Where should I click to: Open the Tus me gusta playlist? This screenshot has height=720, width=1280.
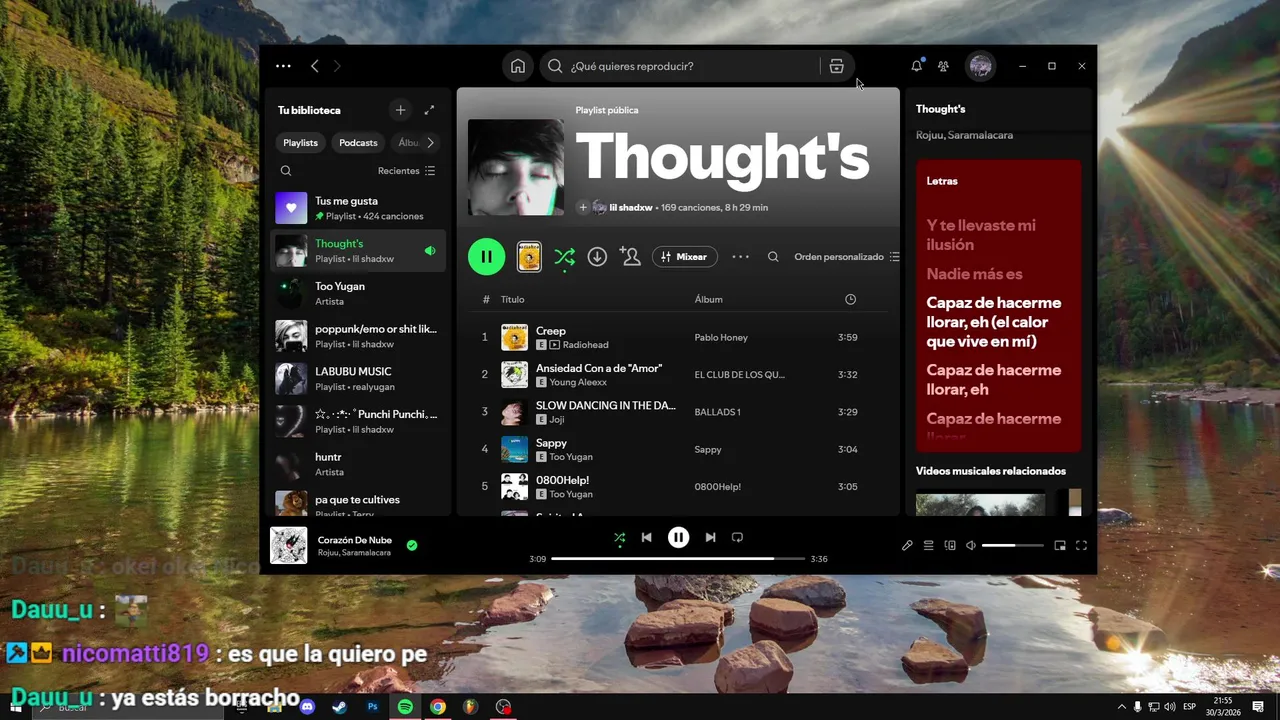coord(358,208)
